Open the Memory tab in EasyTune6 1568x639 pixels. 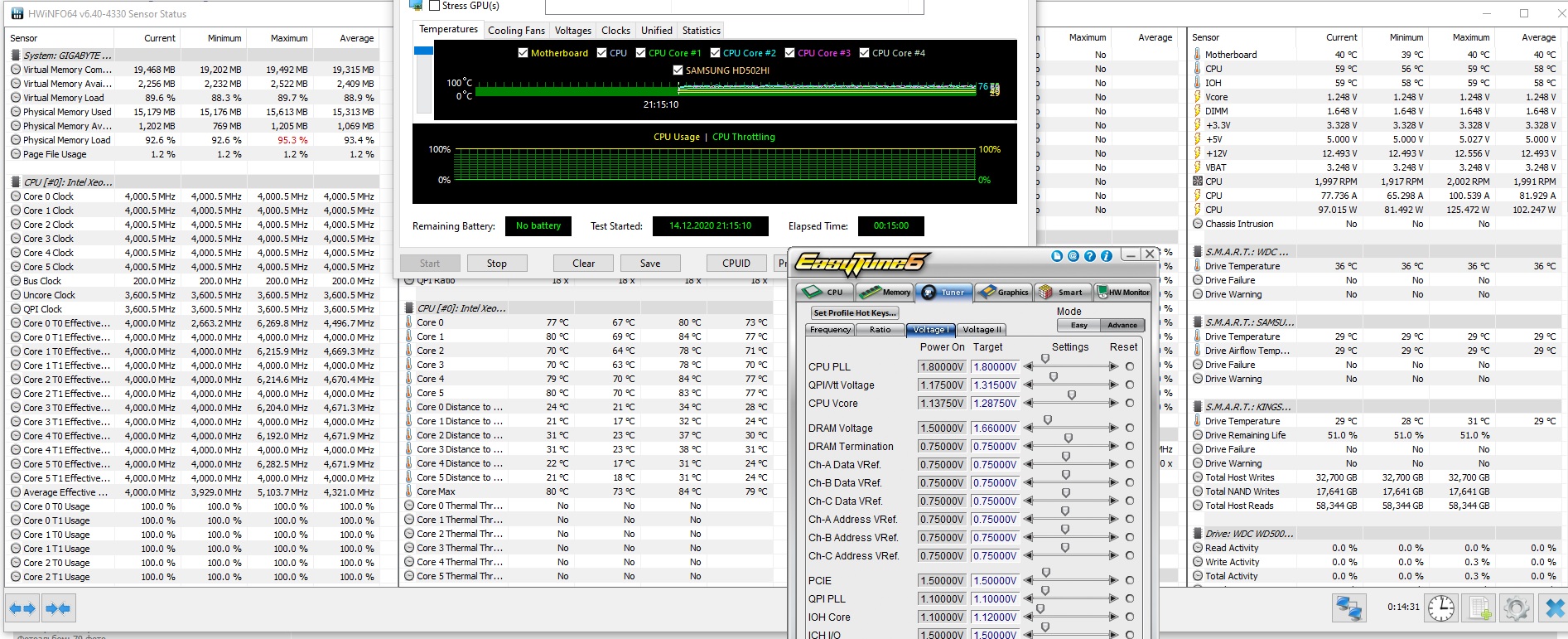(x=885, y=292)
